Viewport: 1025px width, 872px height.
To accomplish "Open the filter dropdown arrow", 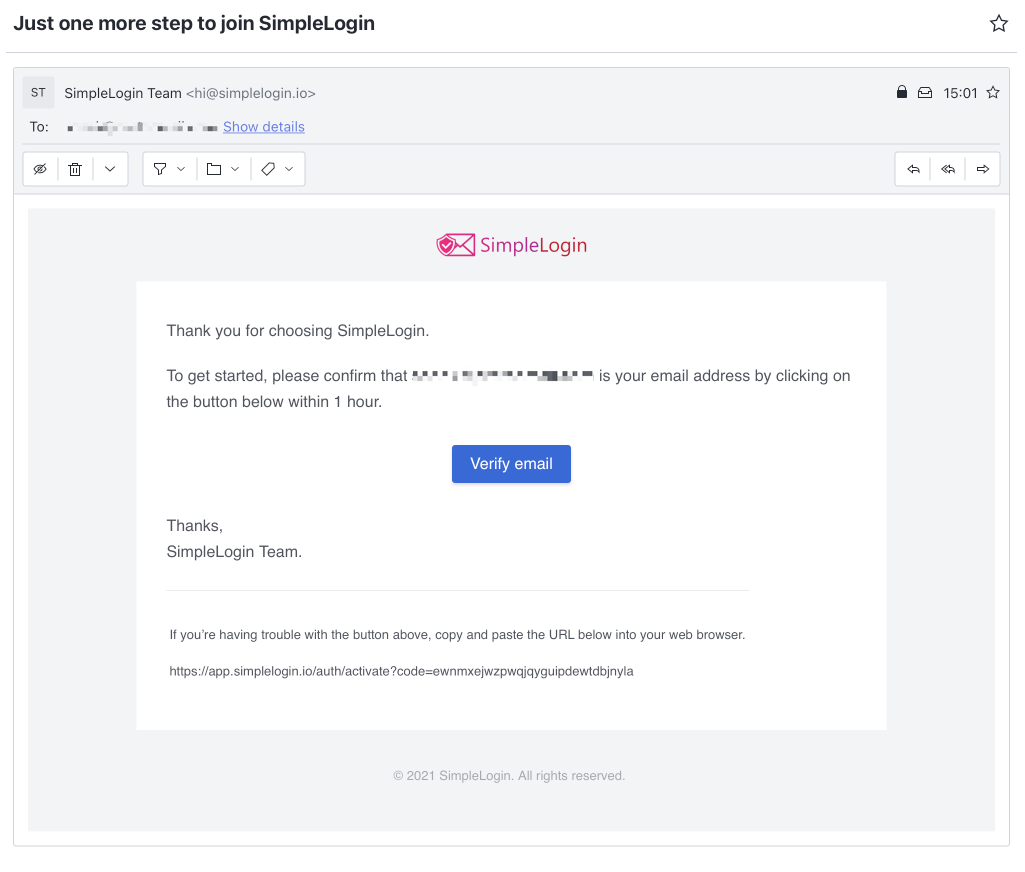I will tap(181, 169).
